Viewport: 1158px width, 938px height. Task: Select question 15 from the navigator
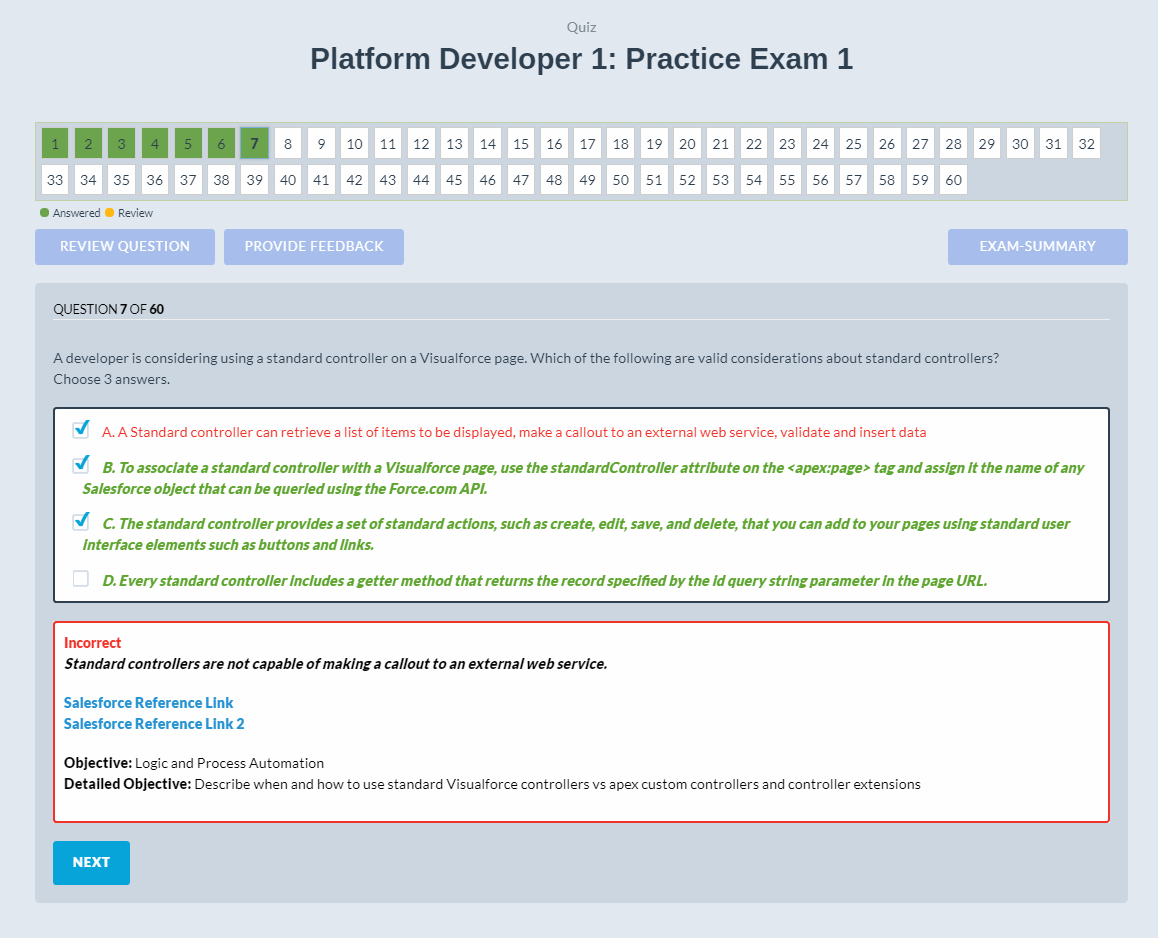coord(520,143)
